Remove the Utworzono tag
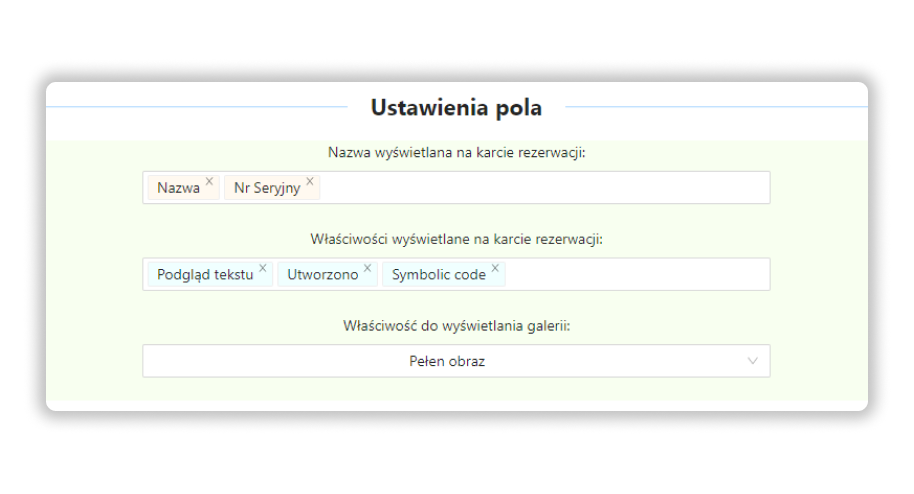 [367, 268]
